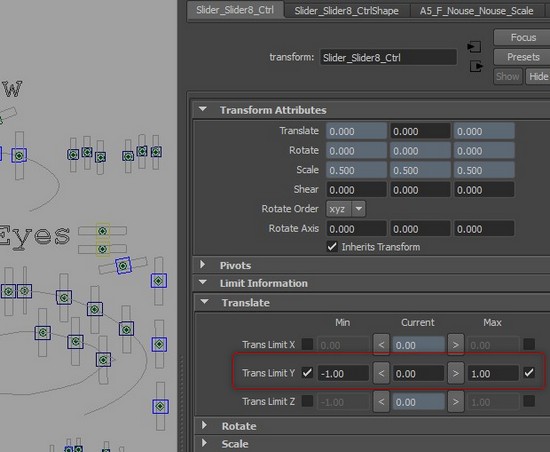
Task: Click Trans Limit X set-min arrow button
Action: click(x=381, y=345)
